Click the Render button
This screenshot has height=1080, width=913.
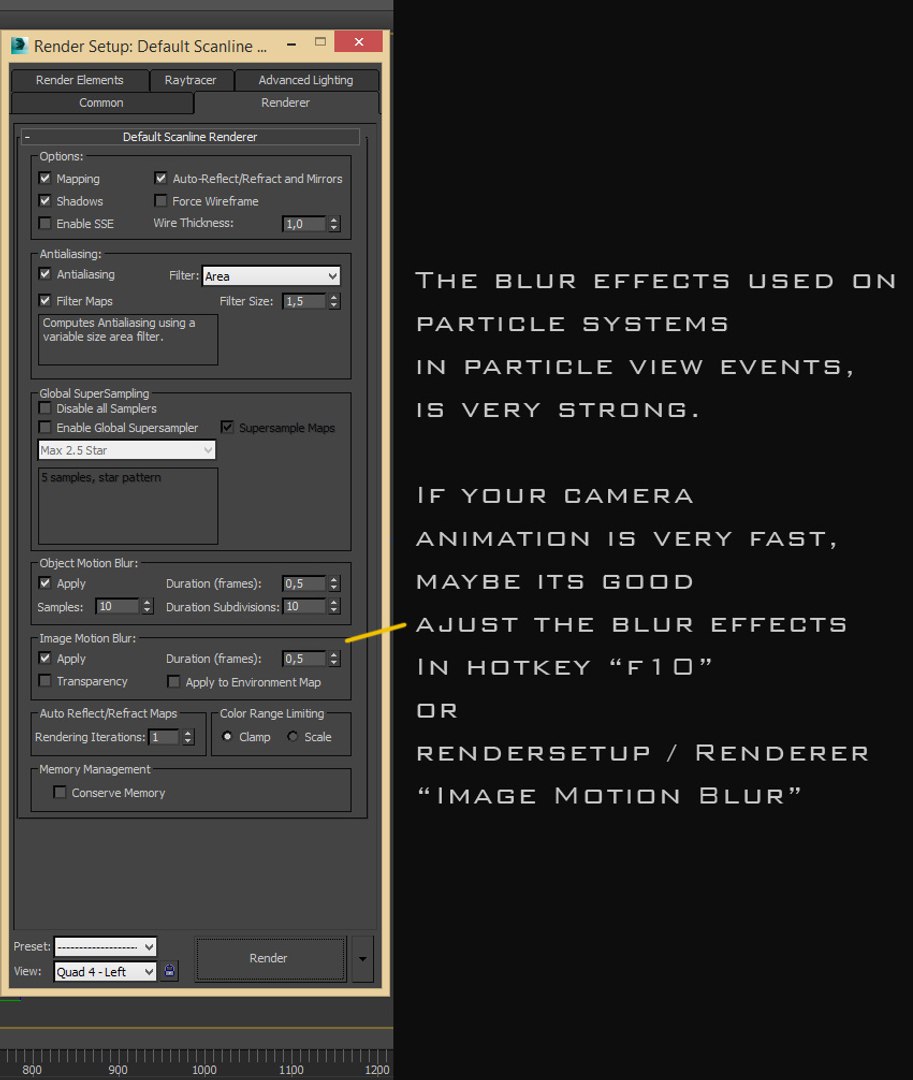click(x=270, y=959)
